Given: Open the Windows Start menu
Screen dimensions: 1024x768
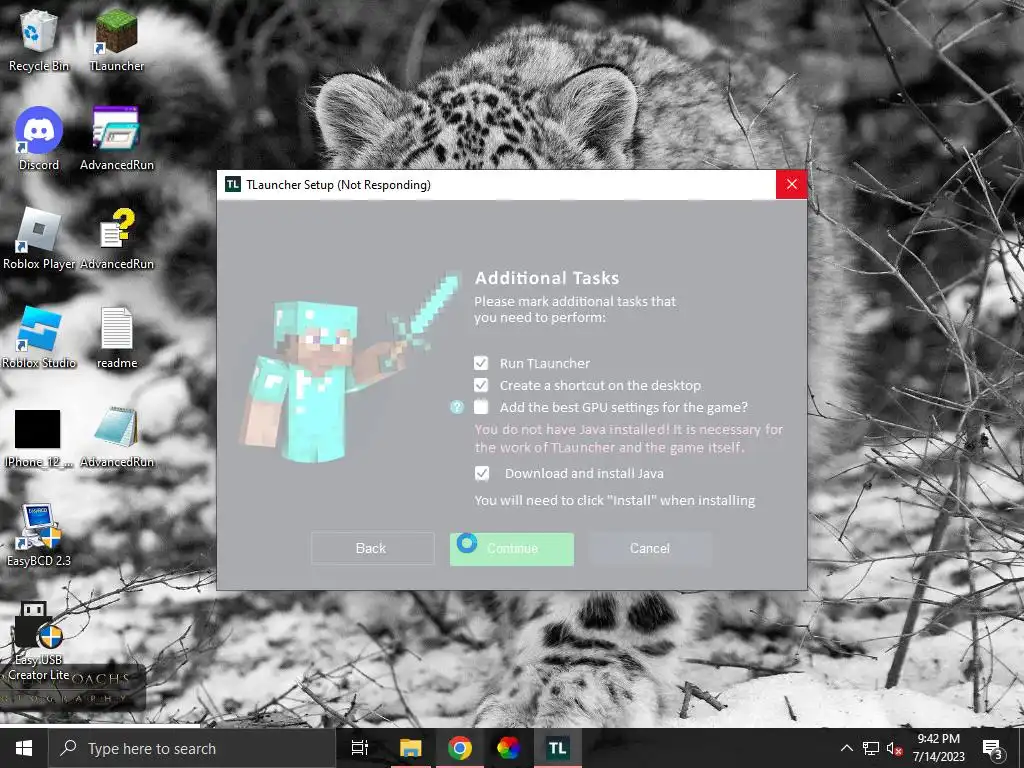Looking at the screenshot, I should 24,748.
